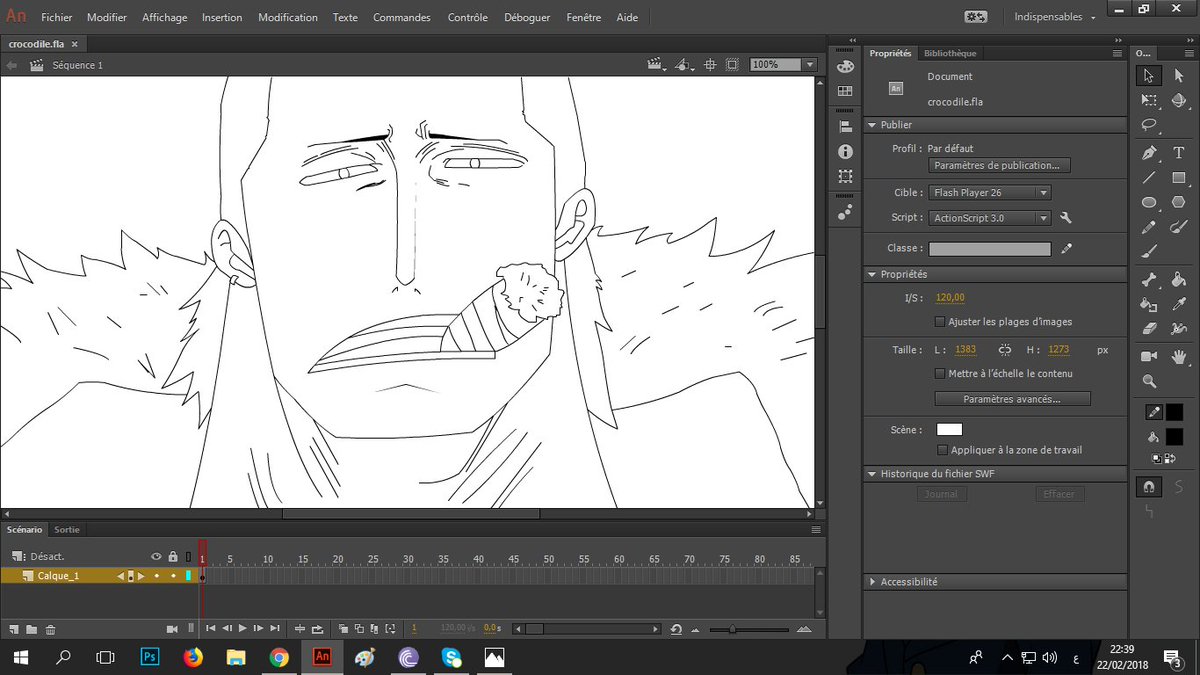Expand the Accessibilité section
Viewport: 1200px width, 675px height.
coord(872,581)
